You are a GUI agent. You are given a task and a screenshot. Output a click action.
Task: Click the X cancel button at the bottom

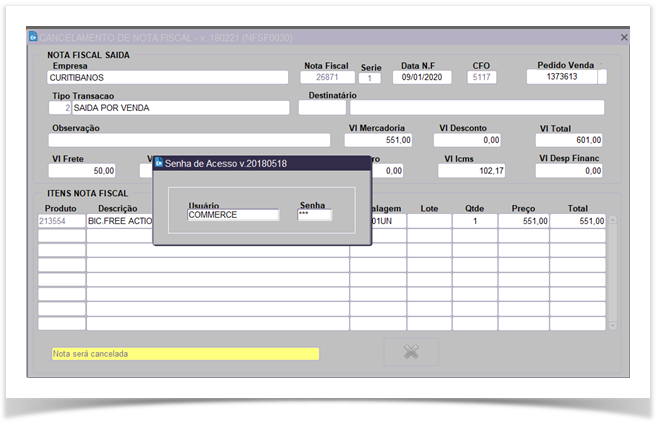(x=411, y=352)
